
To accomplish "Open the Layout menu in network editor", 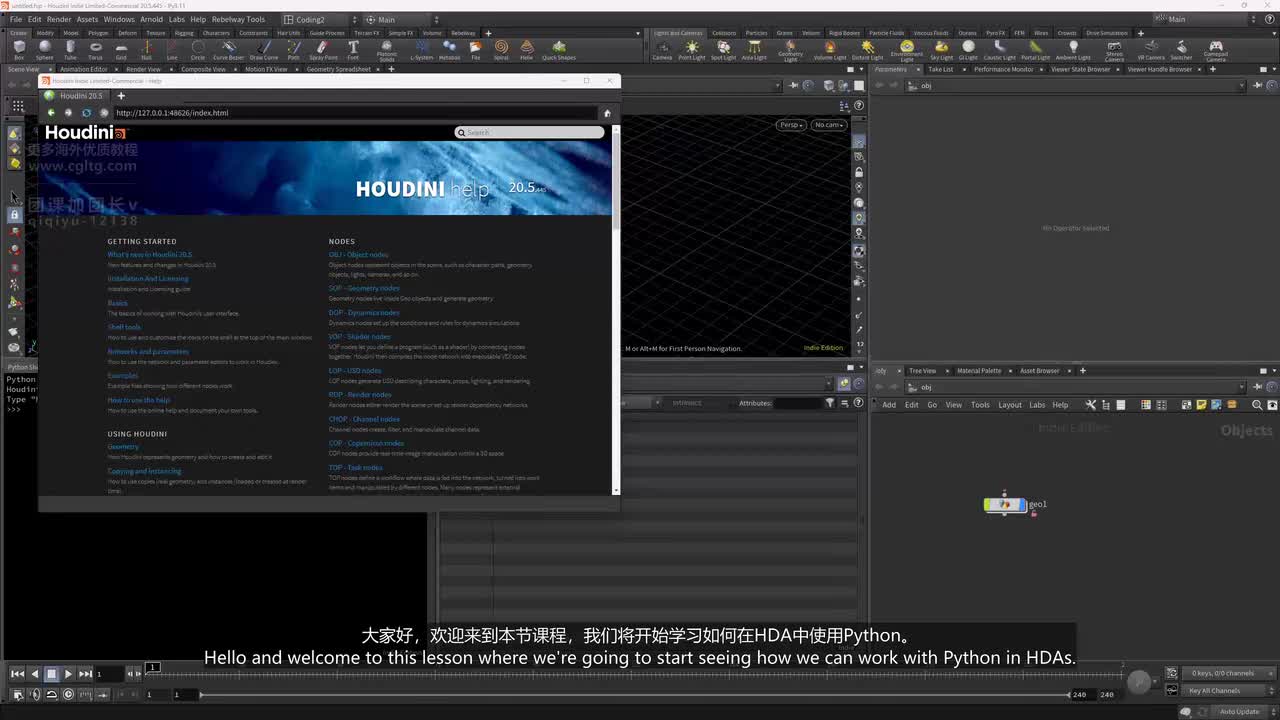I will pyautogui.click(x=1010, y=405).
